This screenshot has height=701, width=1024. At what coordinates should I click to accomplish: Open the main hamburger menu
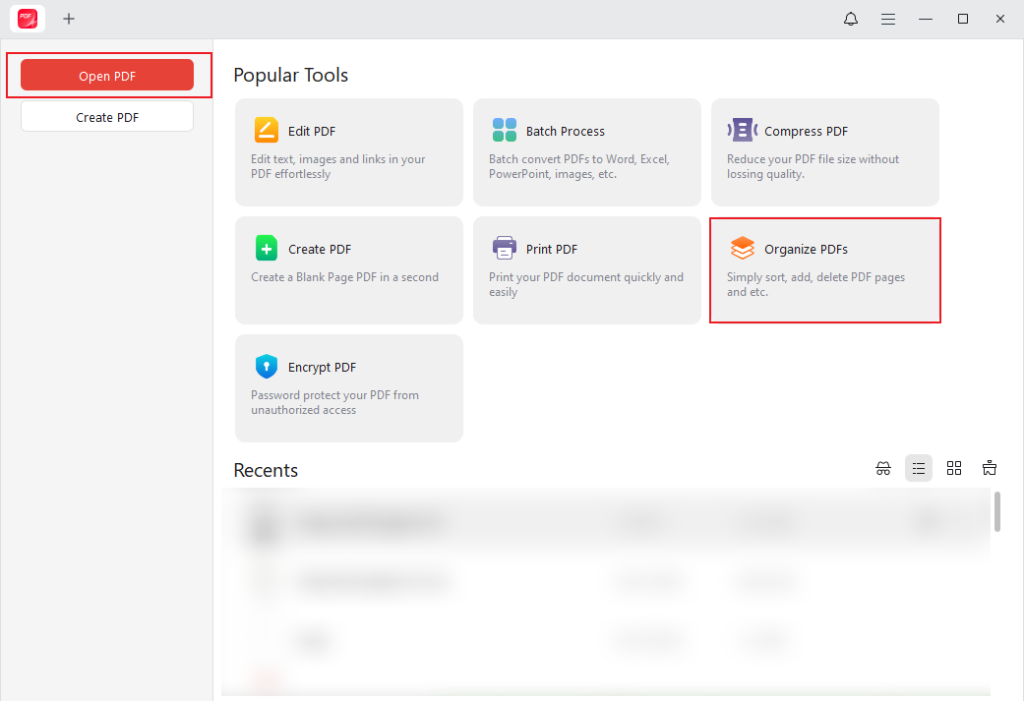point(888,18)
